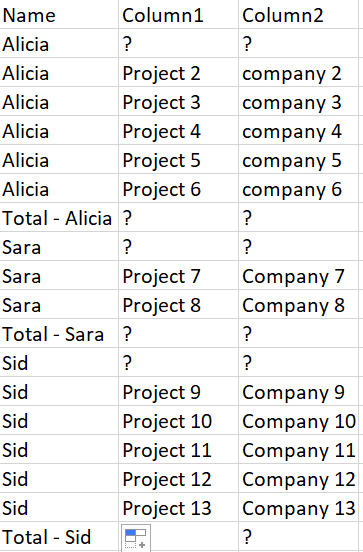Click the Total - Sid cell
363x552 pixels.
pyautogui.click(x=59, y=536)
